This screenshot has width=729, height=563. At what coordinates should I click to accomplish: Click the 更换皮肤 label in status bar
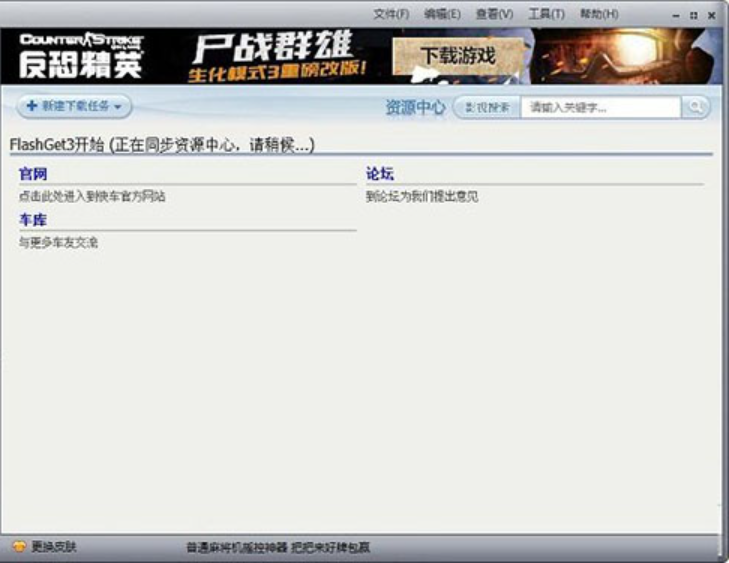point(53,547)
